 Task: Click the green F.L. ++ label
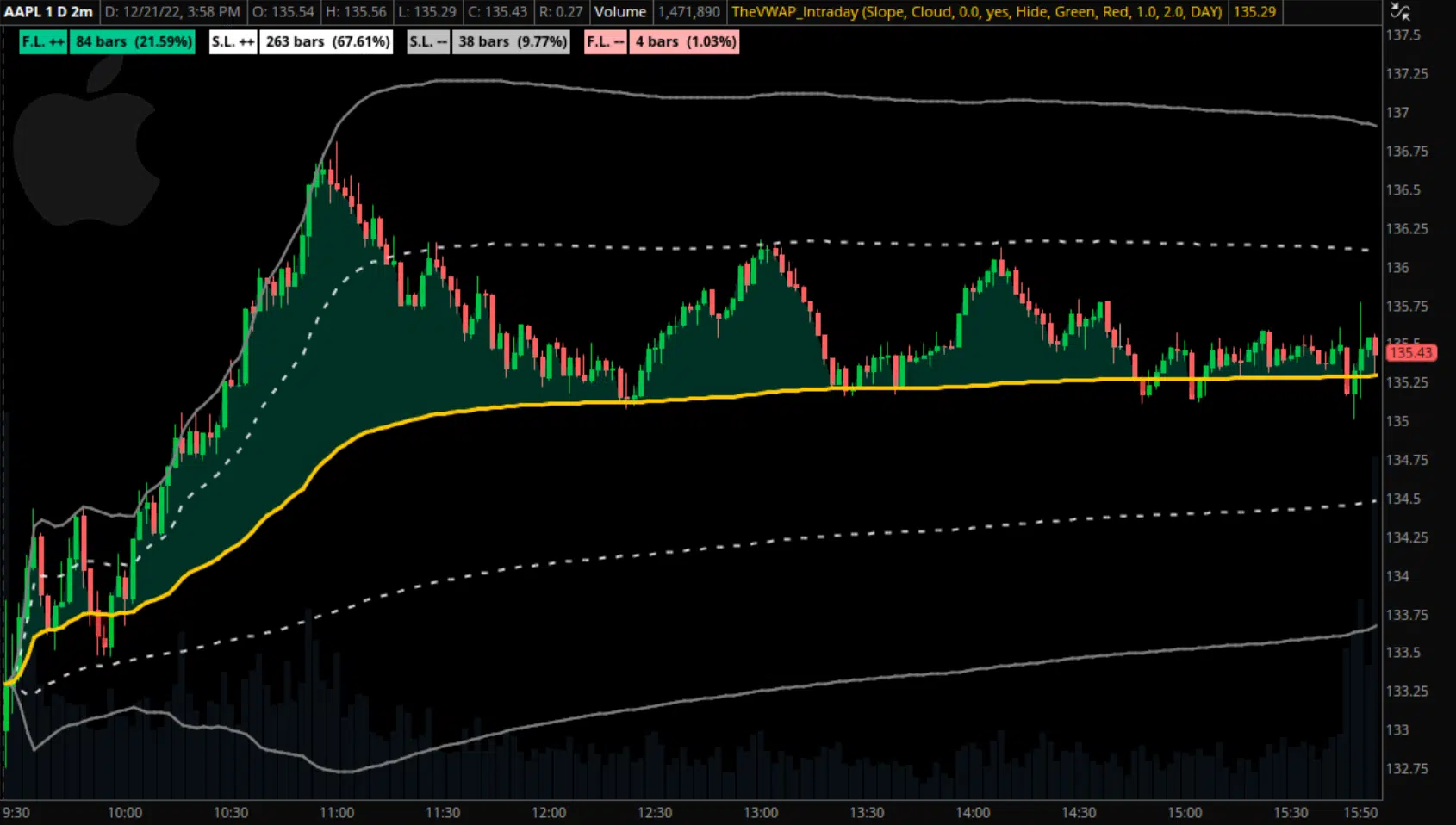(43, 41)
